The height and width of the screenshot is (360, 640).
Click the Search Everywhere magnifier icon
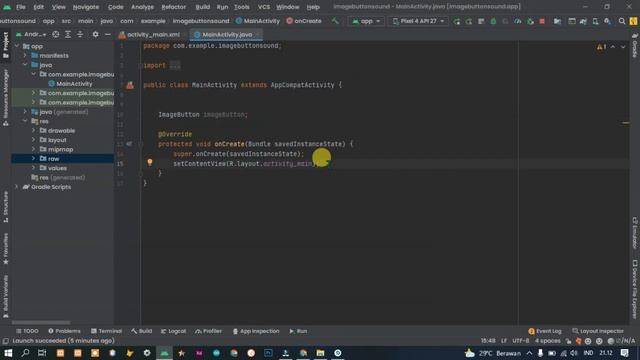pos(622,21)
